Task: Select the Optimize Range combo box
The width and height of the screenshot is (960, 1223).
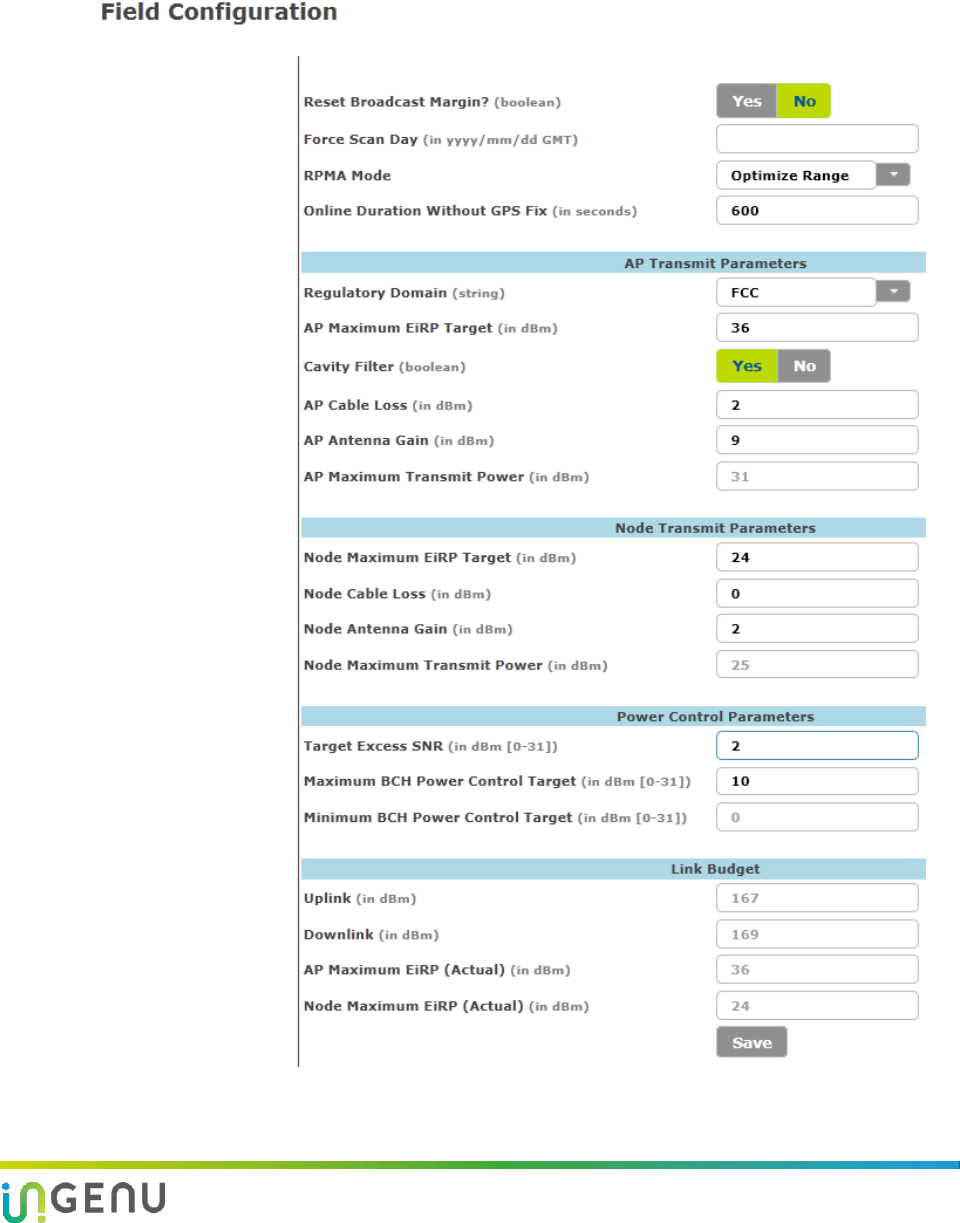Action: [797, 175]
